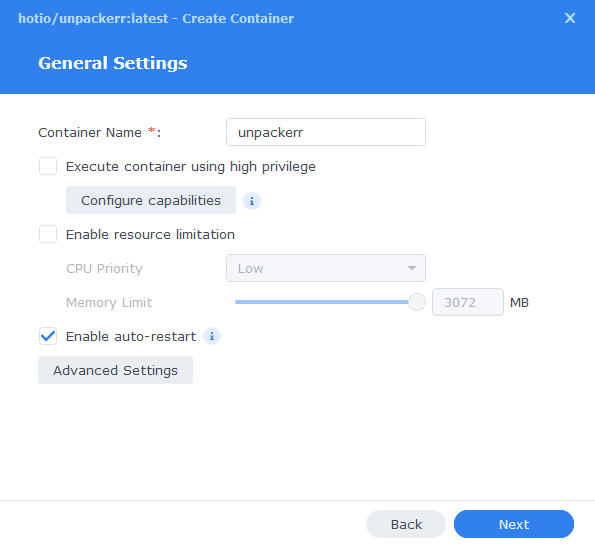This screenshot has width=595, height=546.
Task: Tick the Execute container using high privilege checkbox
Action: point(48,166)
